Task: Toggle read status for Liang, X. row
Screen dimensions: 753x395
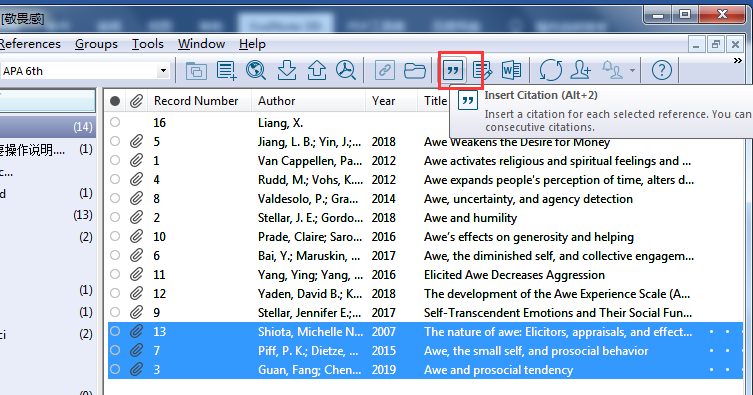Action: [x=115, y=122]
